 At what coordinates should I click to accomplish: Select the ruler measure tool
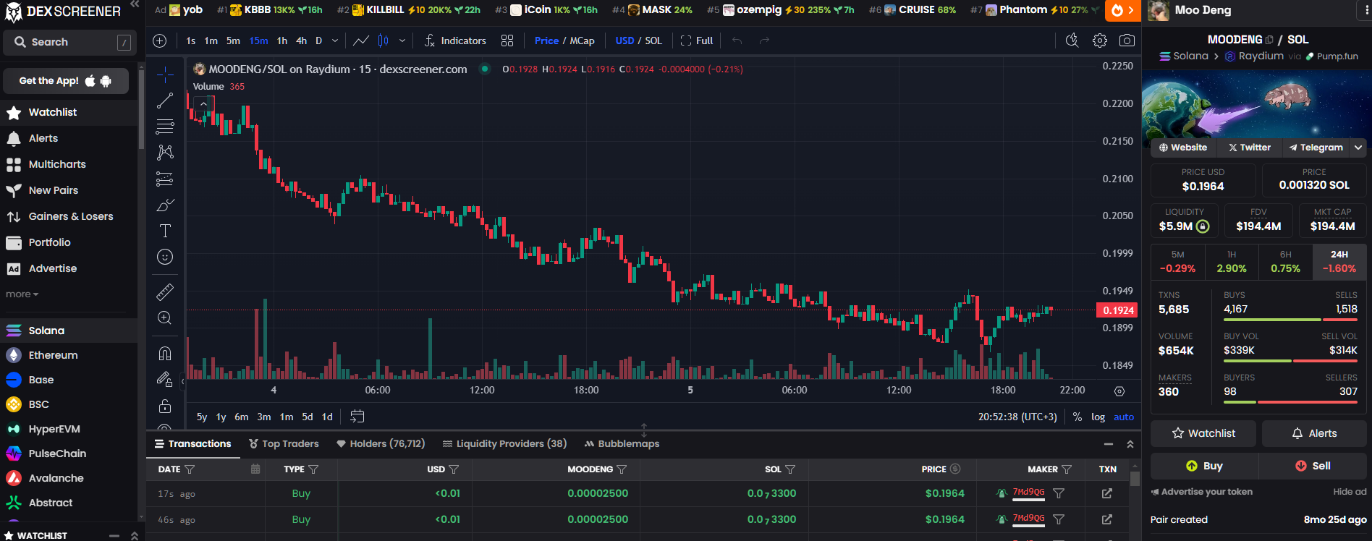click(165, 292)
